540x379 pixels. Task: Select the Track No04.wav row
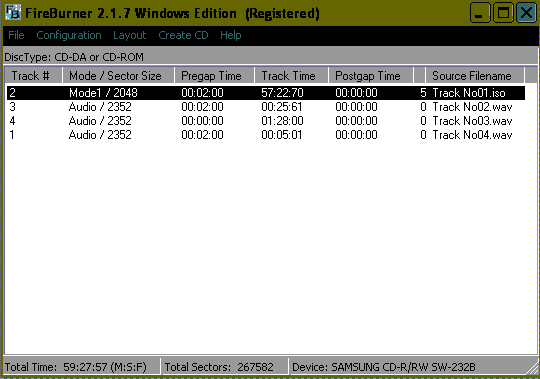[x=266, y=135]
